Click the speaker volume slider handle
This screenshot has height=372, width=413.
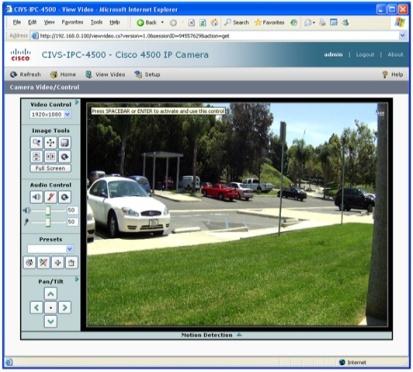(48, 210)
